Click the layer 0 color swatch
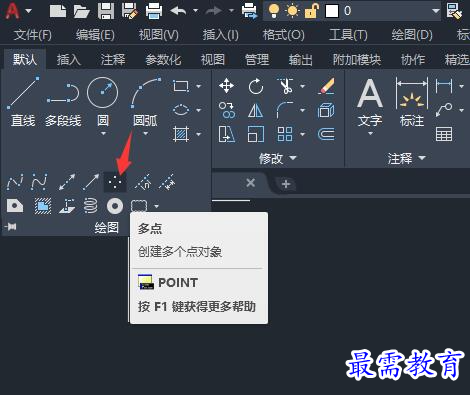The width and height of the screenshot is (470, 396). 332,11
